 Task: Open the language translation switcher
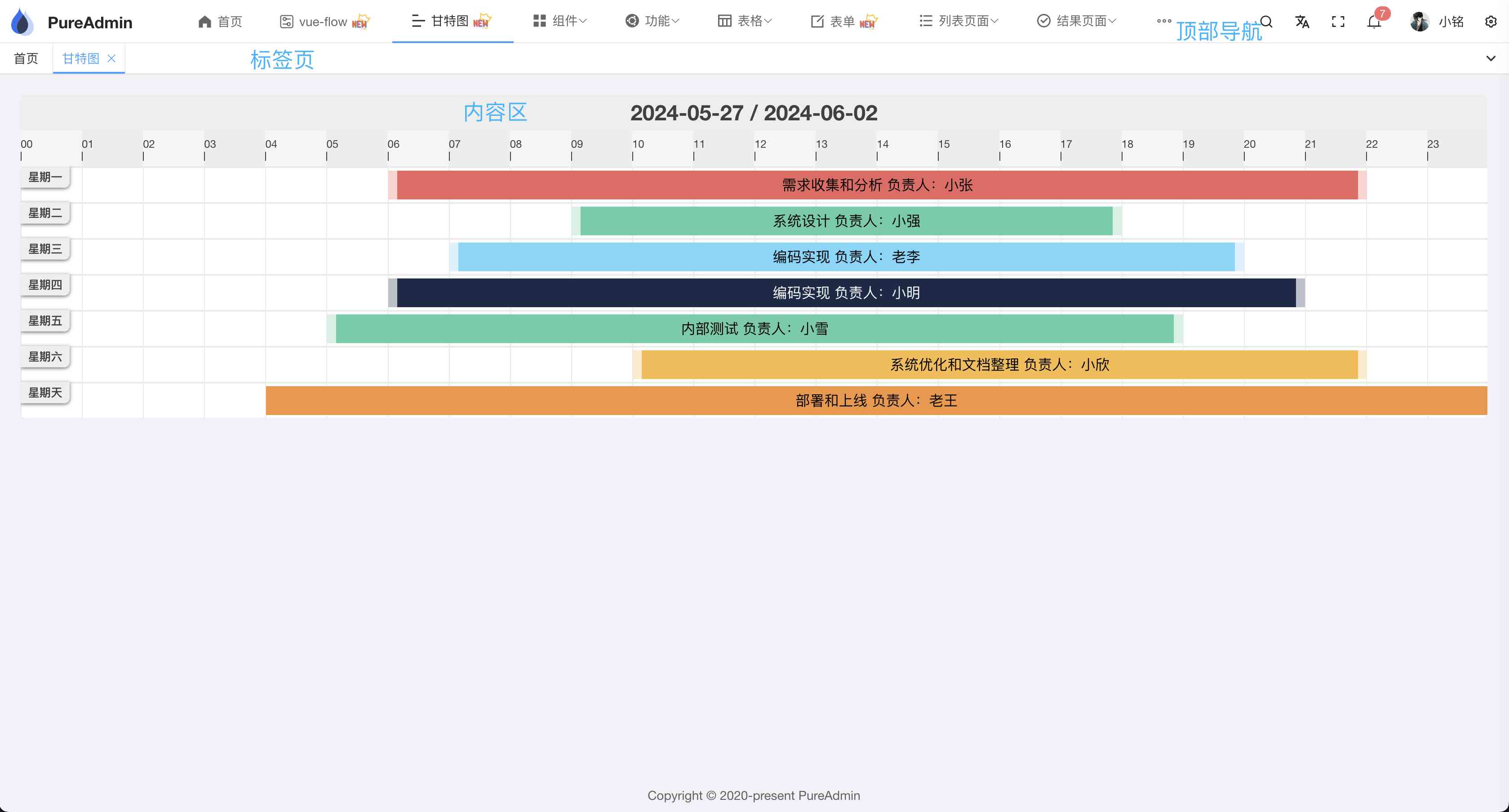click(1302, 22)
